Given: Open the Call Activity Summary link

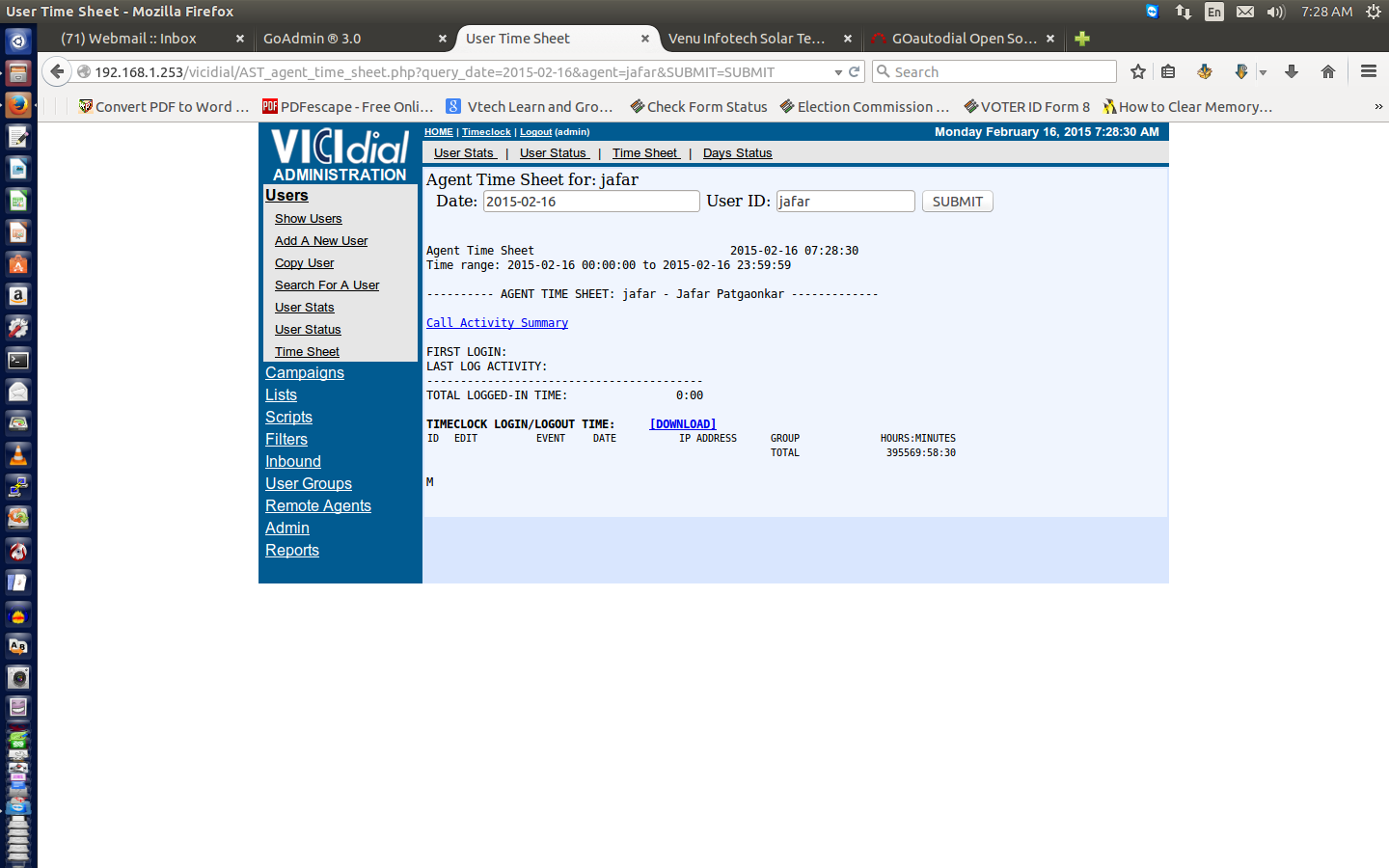Looking at the screenshot, I should click(497, 323).
